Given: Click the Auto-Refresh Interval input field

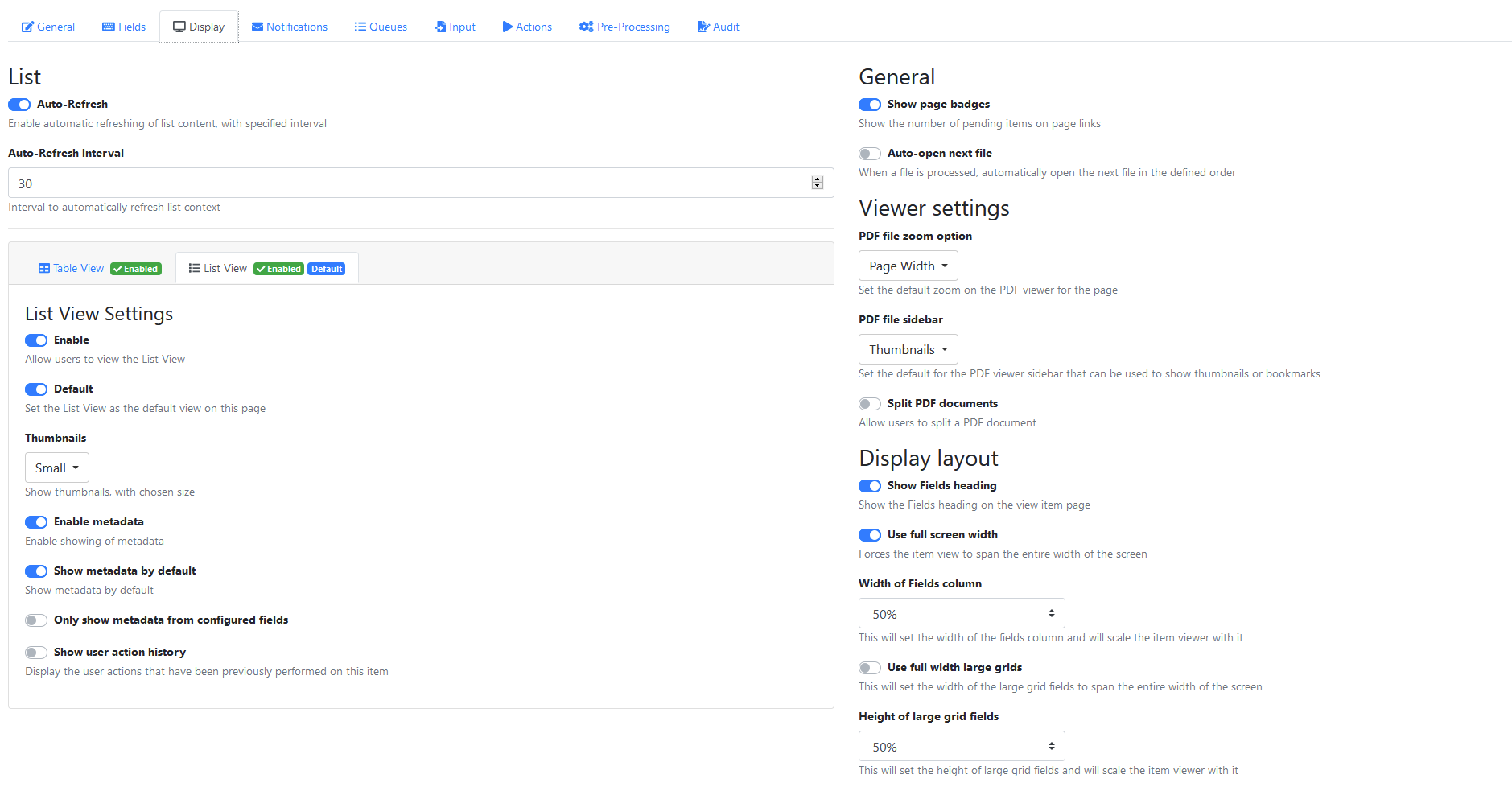Looking at the screenshot, I should [x=410, y=183].
